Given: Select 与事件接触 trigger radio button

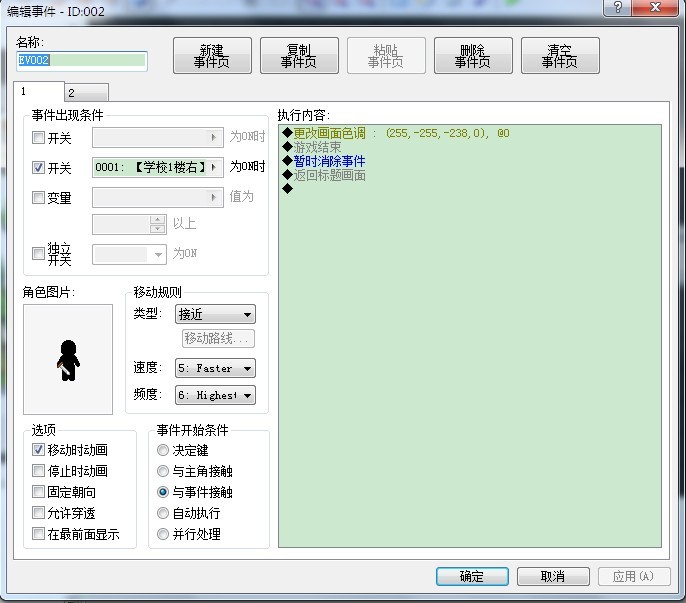Looking at the screenshot, I should tap(163, 492).
